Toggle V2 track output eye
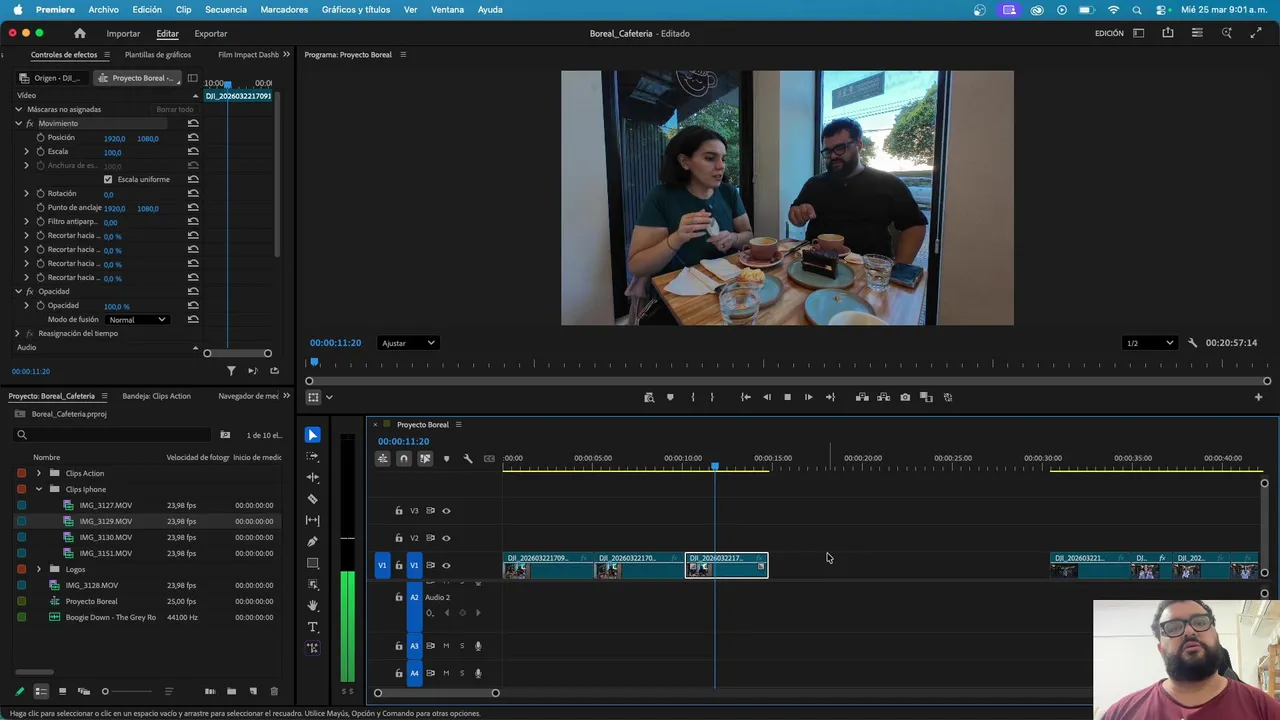Viewport: 1280px width, 720px height. (446, 538)
